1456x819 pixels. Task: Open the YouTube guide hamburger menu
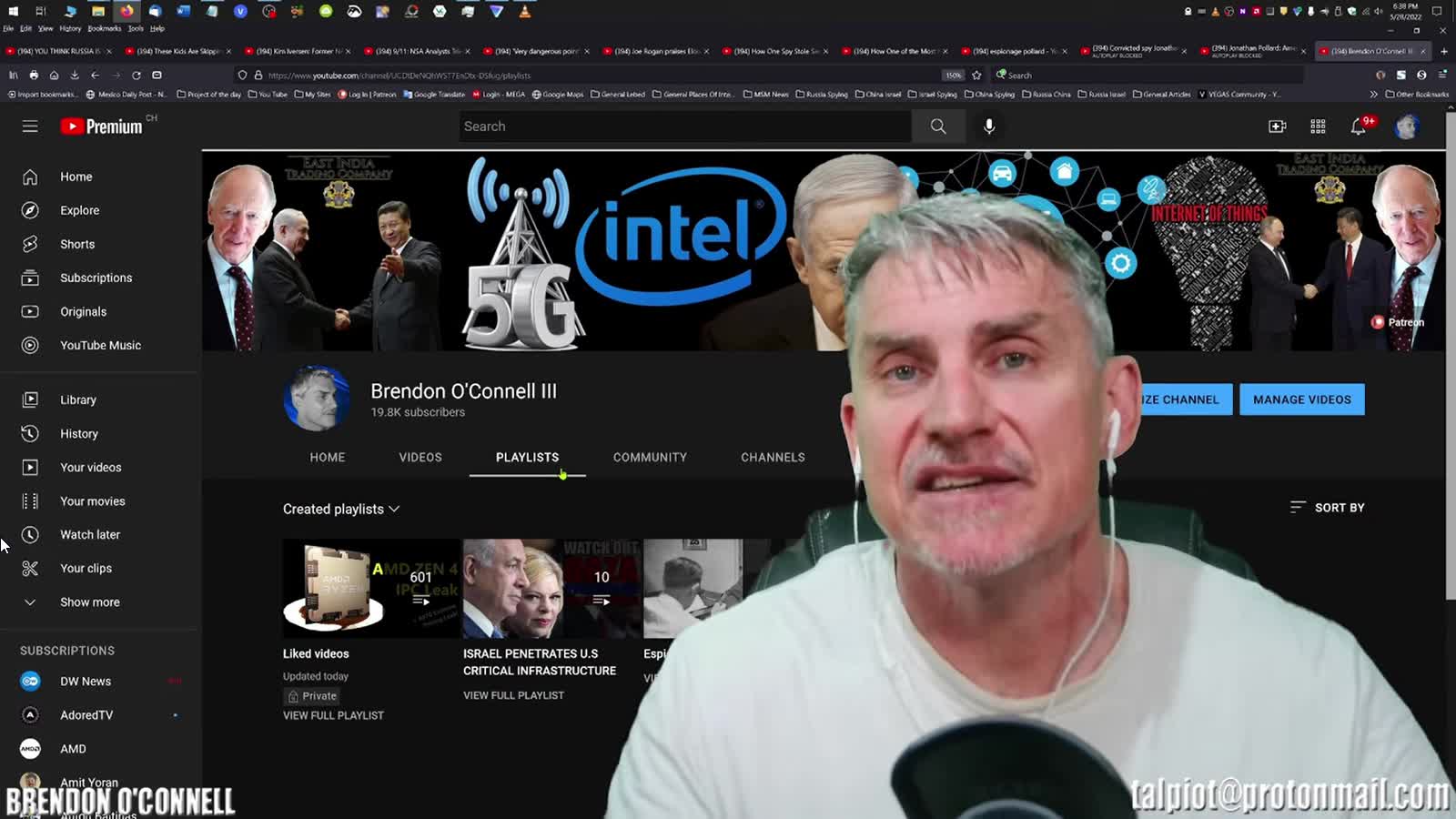(x=30, y=126)
